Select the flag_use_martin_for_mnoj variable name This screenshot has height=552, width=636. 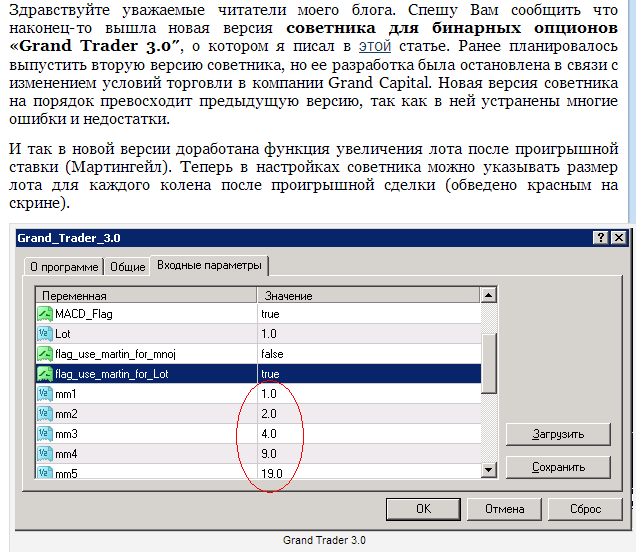tap(115, 354)
